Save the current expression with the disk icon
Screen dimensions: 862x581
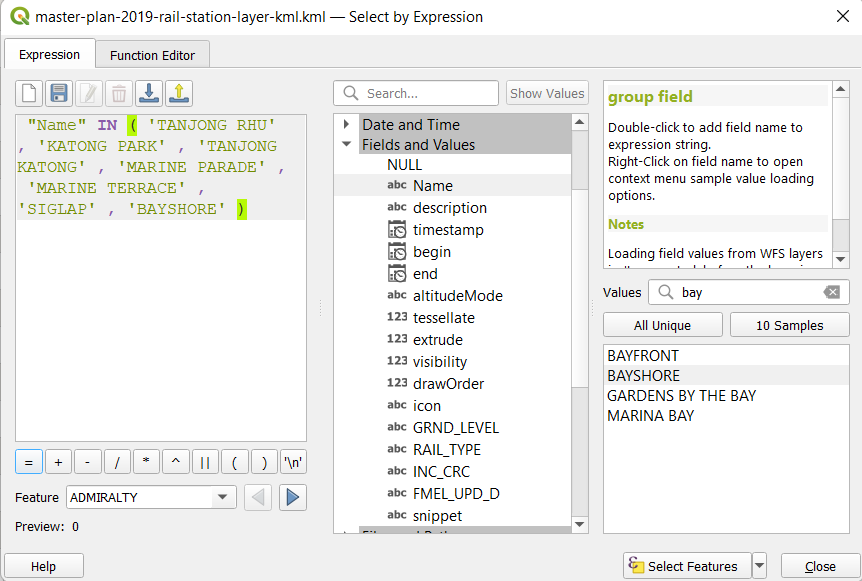pos(59,94)
